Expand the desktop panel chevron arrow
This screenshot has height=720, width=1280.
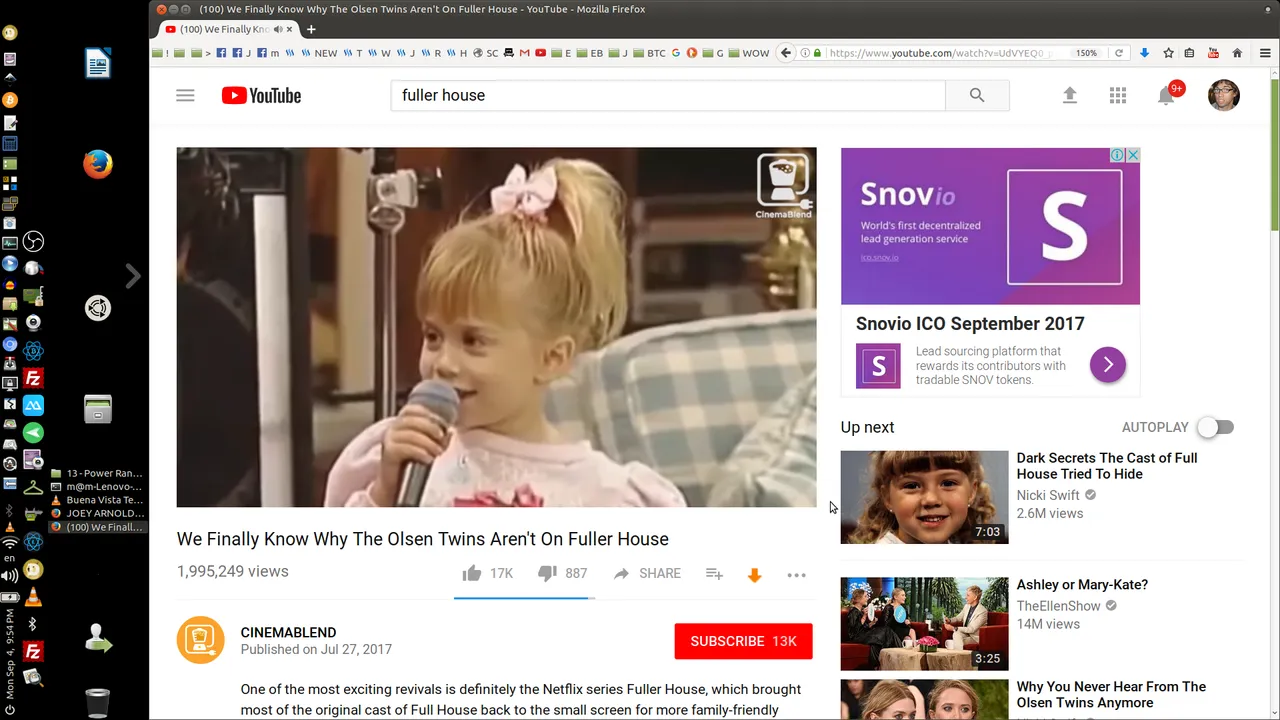133,276
